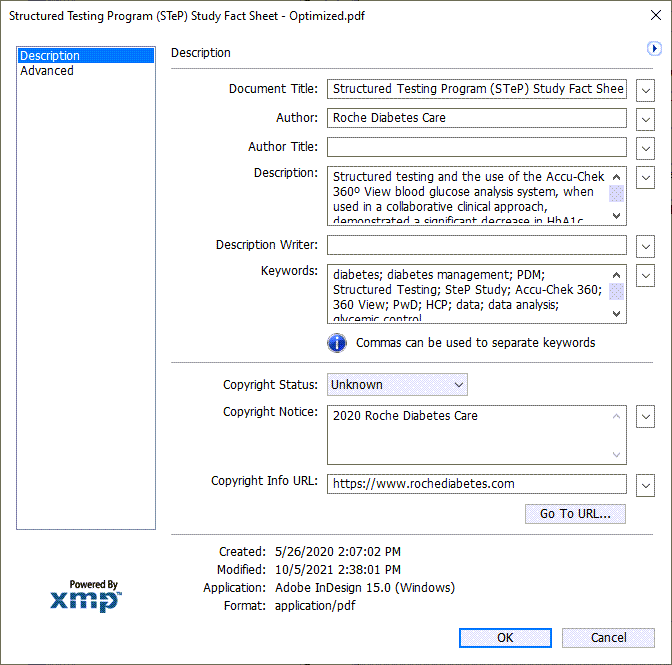Click the Created date 5/26/2020 2:07:02 PM

(338, 551)
